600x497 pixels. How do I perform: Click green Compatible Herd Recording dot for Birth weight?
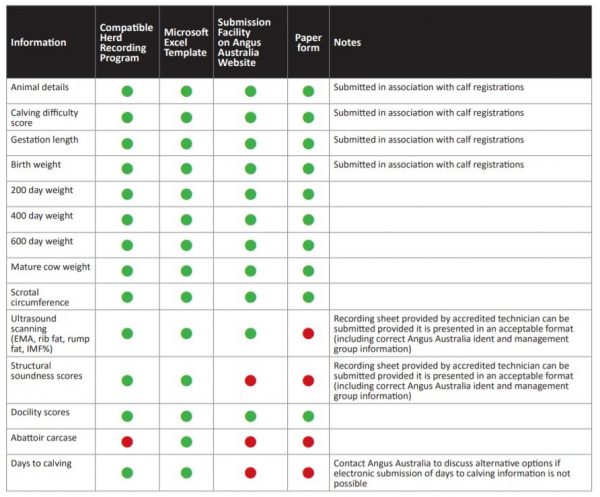point(127,167)
